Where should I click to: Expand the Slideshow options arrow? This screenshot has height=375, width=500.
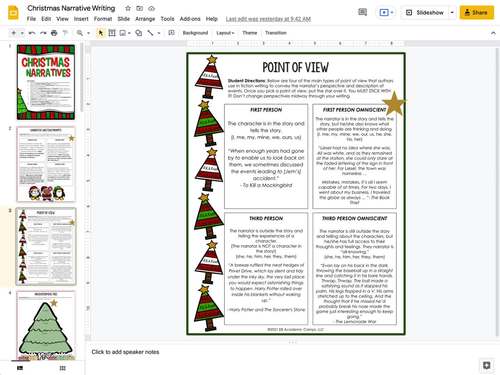pos(452,12)
